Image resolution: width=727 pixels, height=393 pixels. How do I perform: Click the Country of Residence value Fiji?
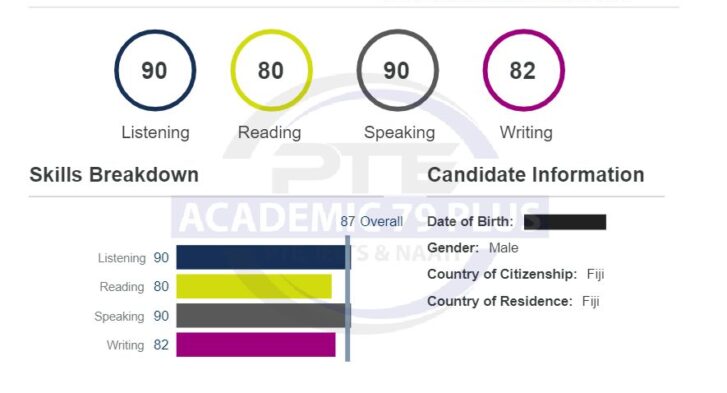click(x=591, y=301)
